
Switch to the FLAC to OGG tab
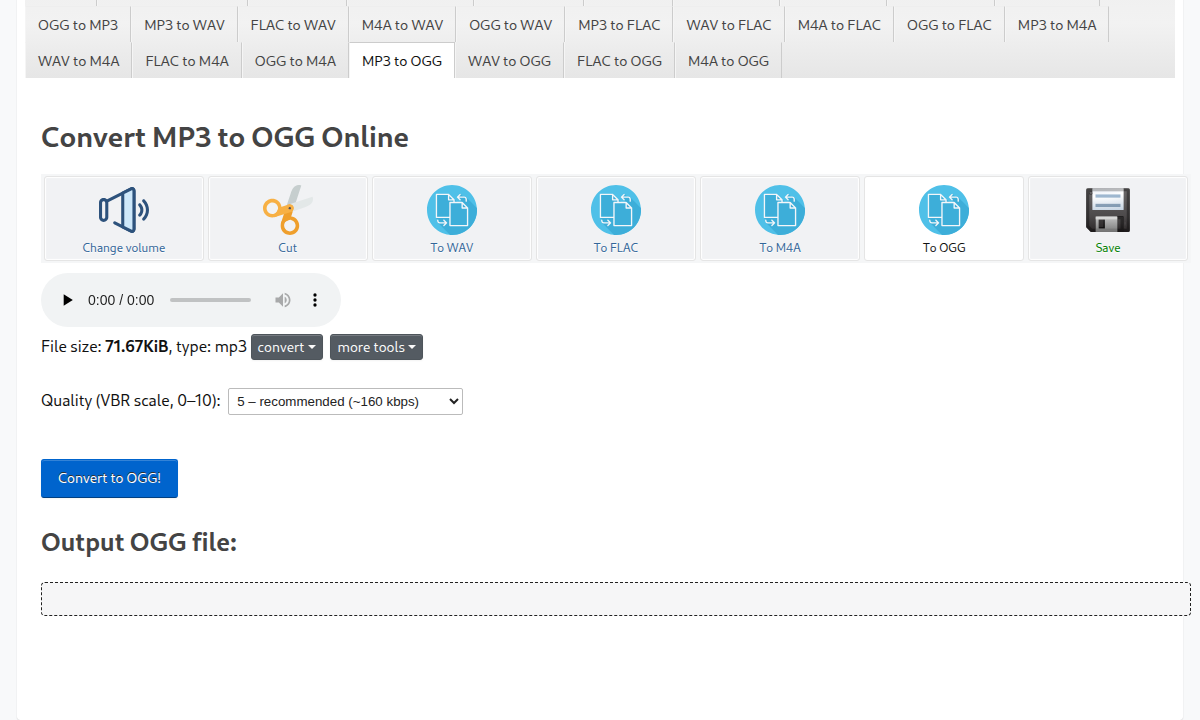point(619,60)
